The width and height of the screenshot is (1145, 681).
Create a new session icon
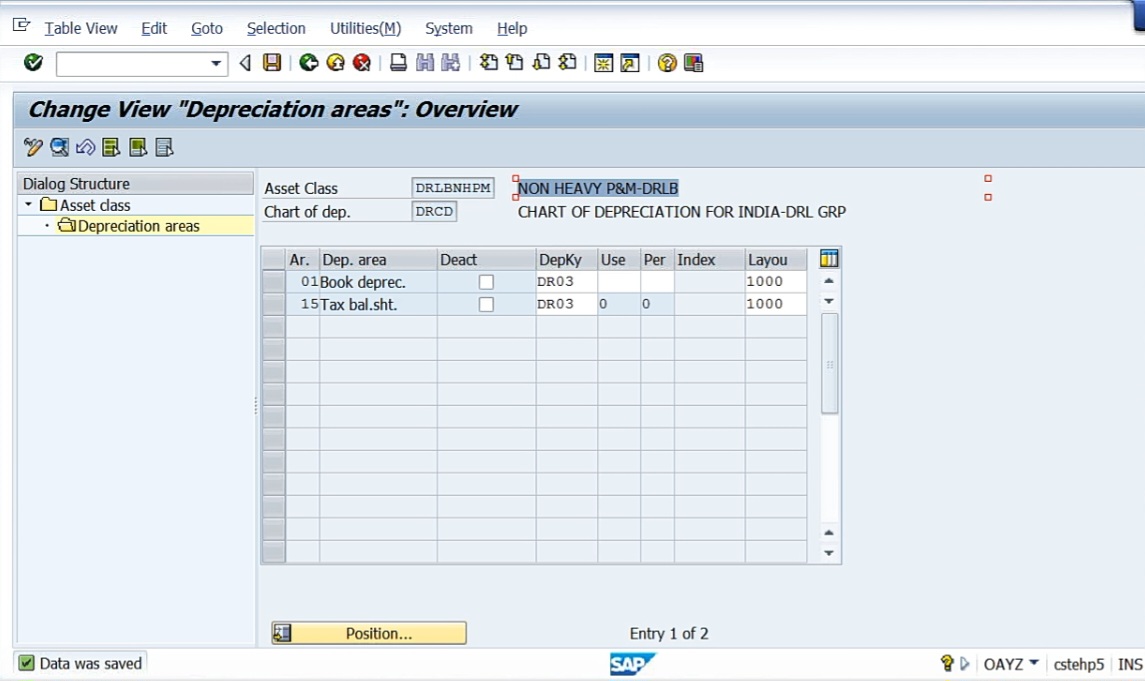[603, 63]
